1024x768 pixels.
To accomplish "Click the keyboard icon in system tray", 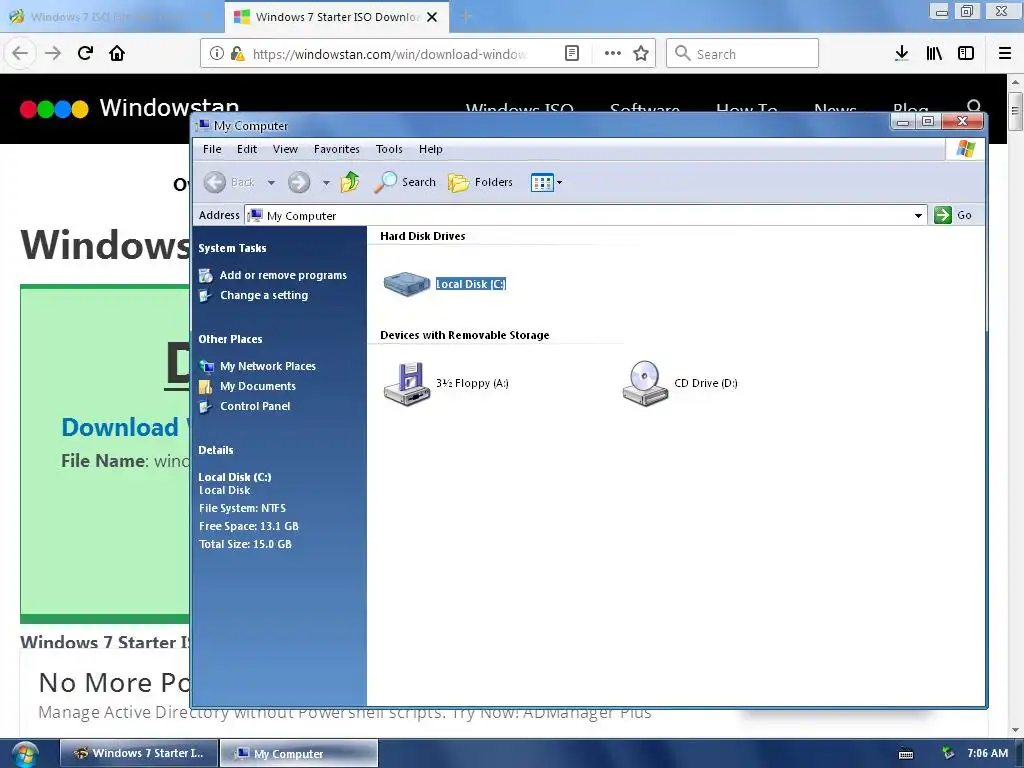I will pyautogui.click(x=906, y=754).
